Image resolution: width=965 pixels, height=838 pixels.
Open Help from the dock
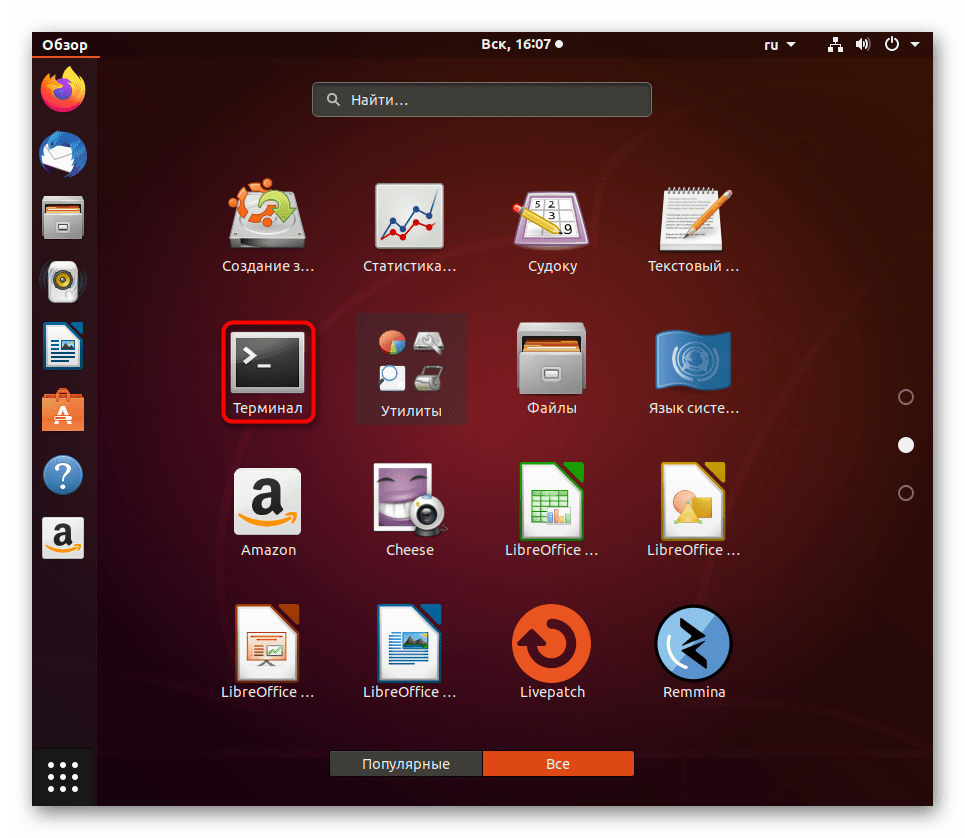(63, 475)
